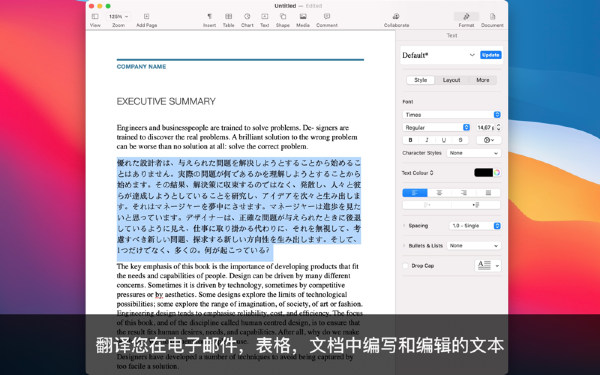Open the Regular font style dropdown
Viewport: 600px width, 375px height.
(x=436, y=127)
